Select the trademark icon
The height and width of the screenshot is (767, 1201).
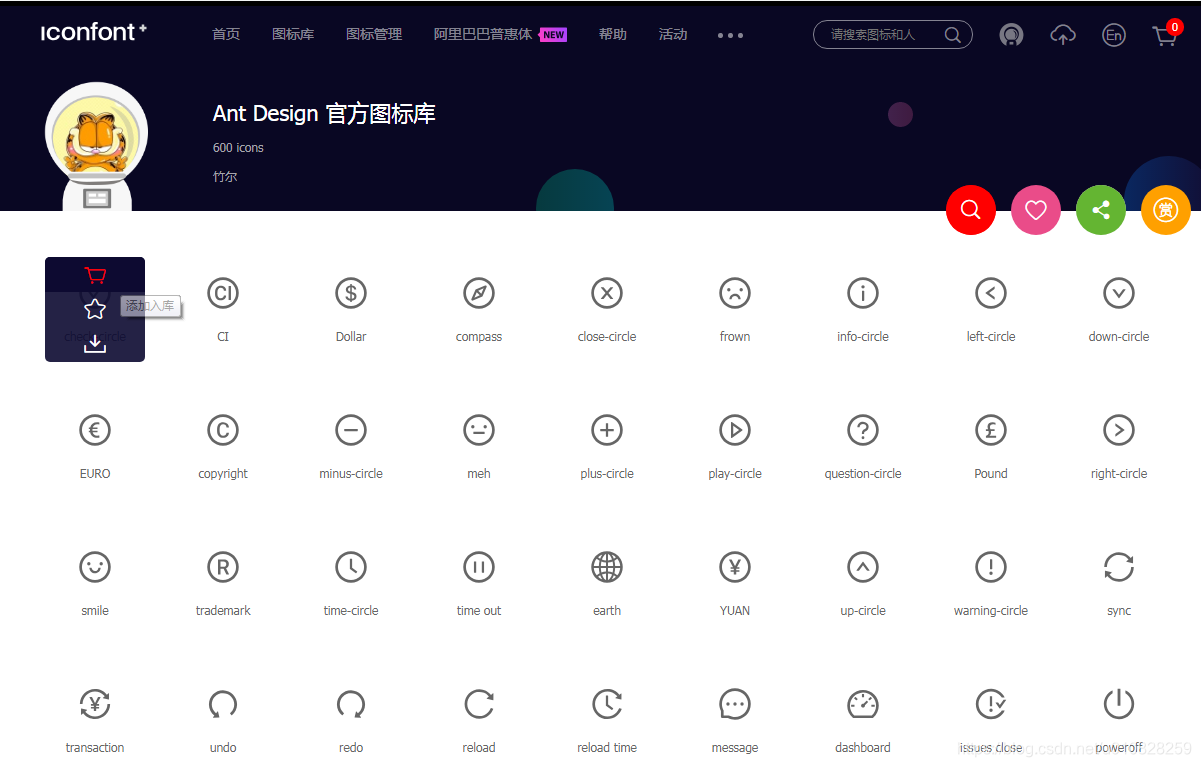[223, 567]
